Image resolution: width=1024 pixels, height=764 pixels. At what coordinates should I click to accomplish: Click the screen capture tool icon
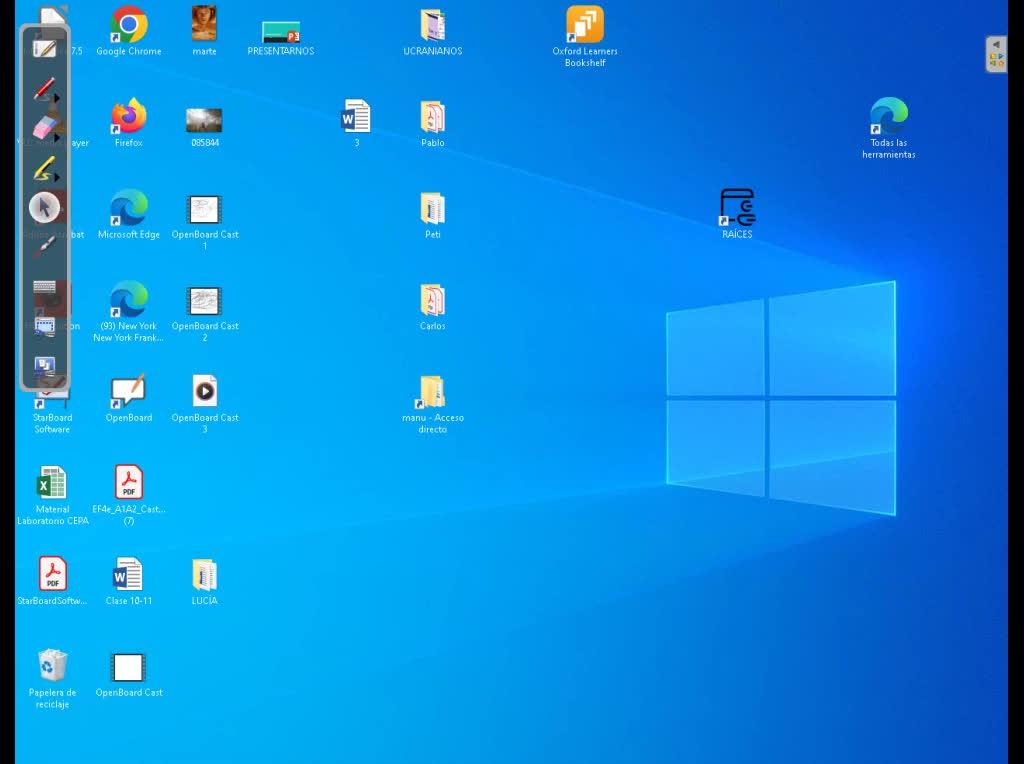click(44, 326)
